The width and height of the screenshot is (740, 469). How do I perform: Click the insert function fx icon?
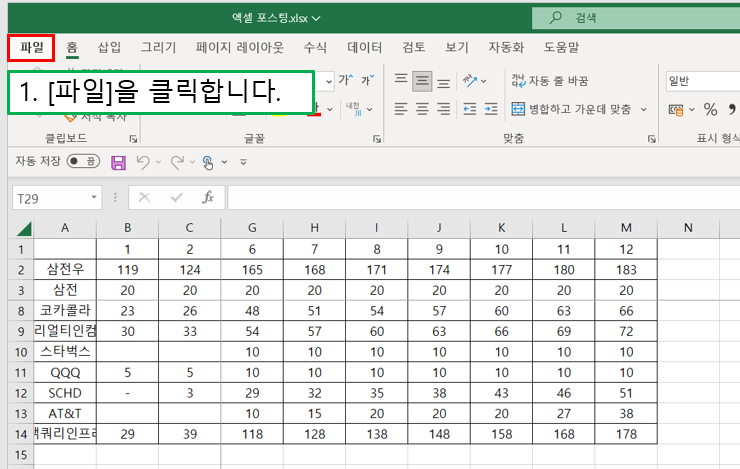pyautogui.click(x=208, y=197)
